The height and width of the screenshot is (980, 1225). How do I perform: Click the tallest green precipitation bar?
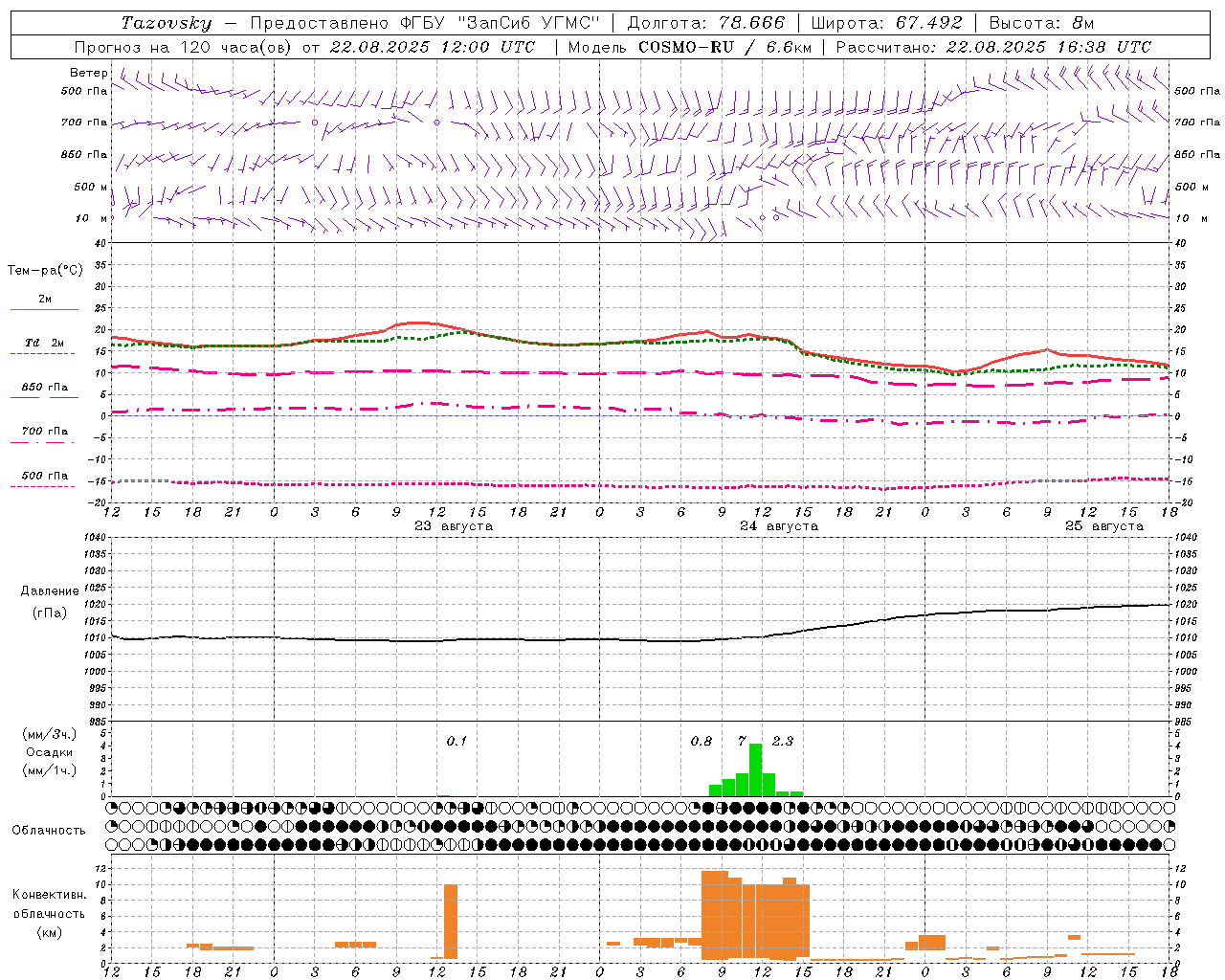pos(755,769)
